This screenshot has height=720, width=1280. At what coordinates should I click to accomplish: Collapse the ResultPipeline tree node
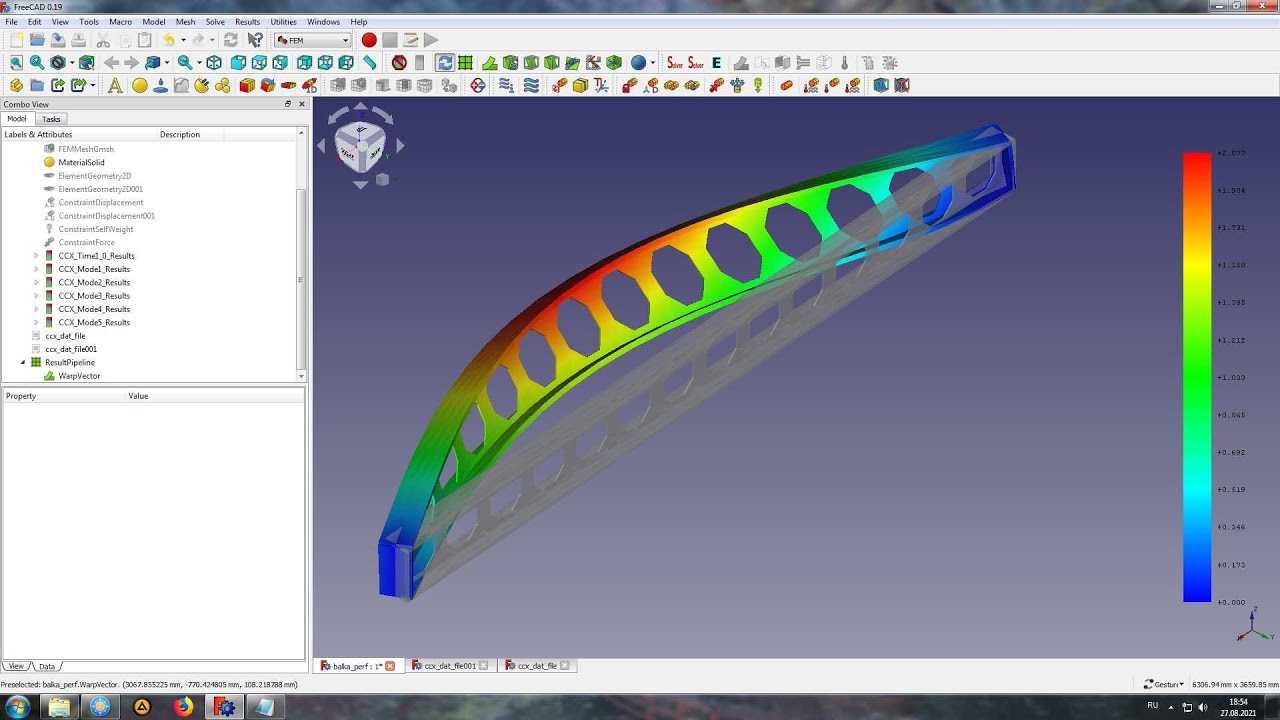23,362
